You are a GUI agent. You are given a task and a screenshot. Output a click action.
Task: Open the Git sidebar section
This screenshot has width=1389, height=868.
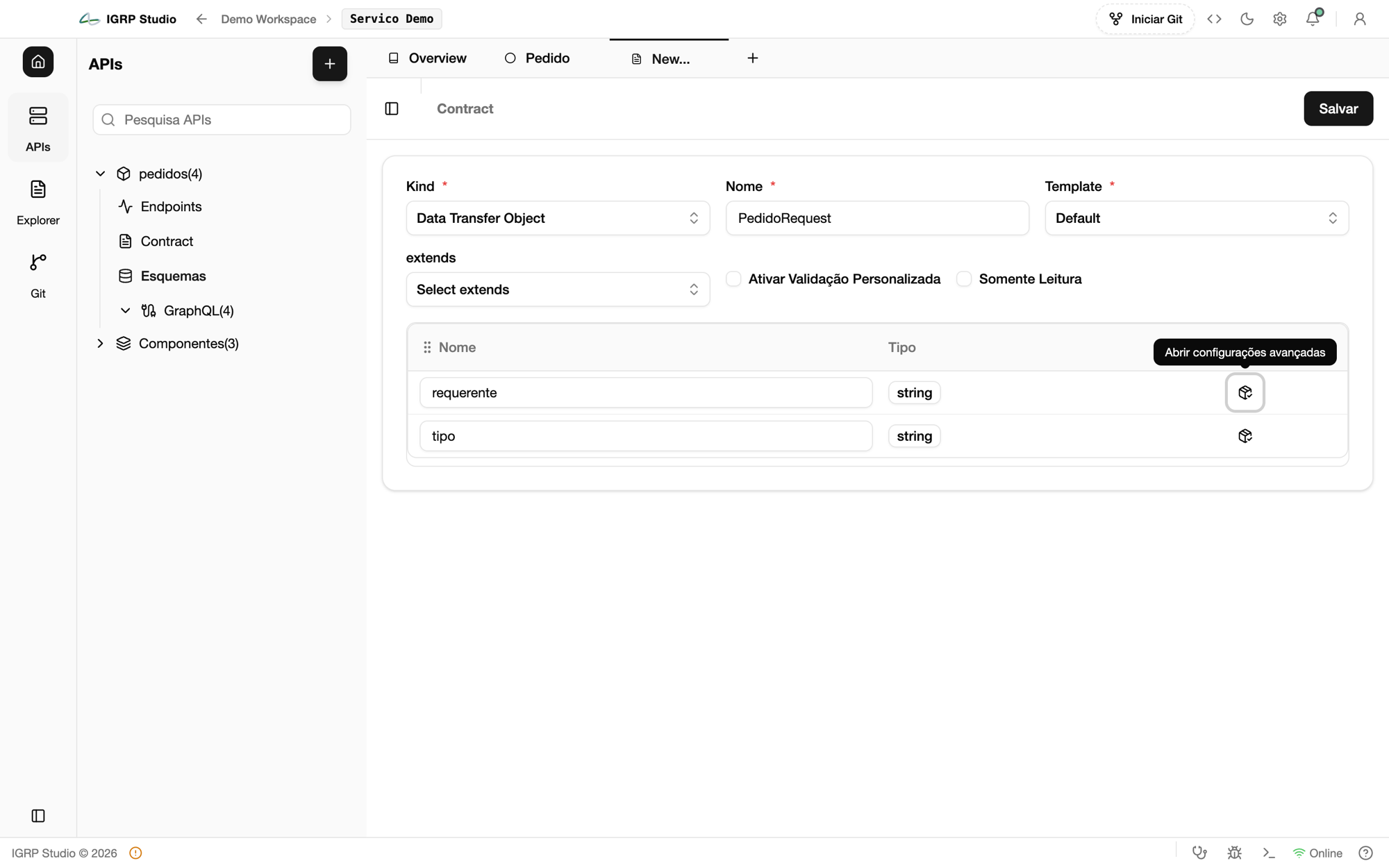(38, 275)
